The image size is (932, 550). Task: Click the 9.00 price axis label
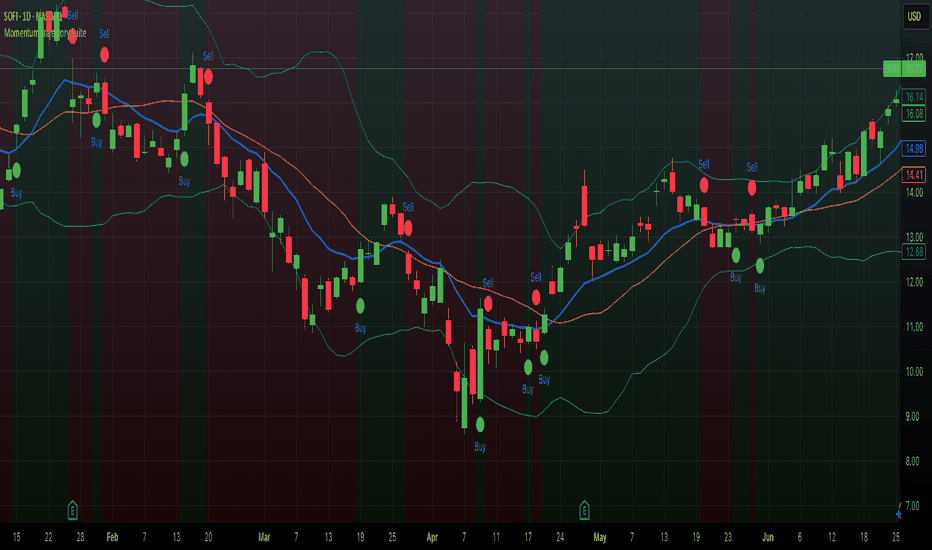(x=914, y=416)
